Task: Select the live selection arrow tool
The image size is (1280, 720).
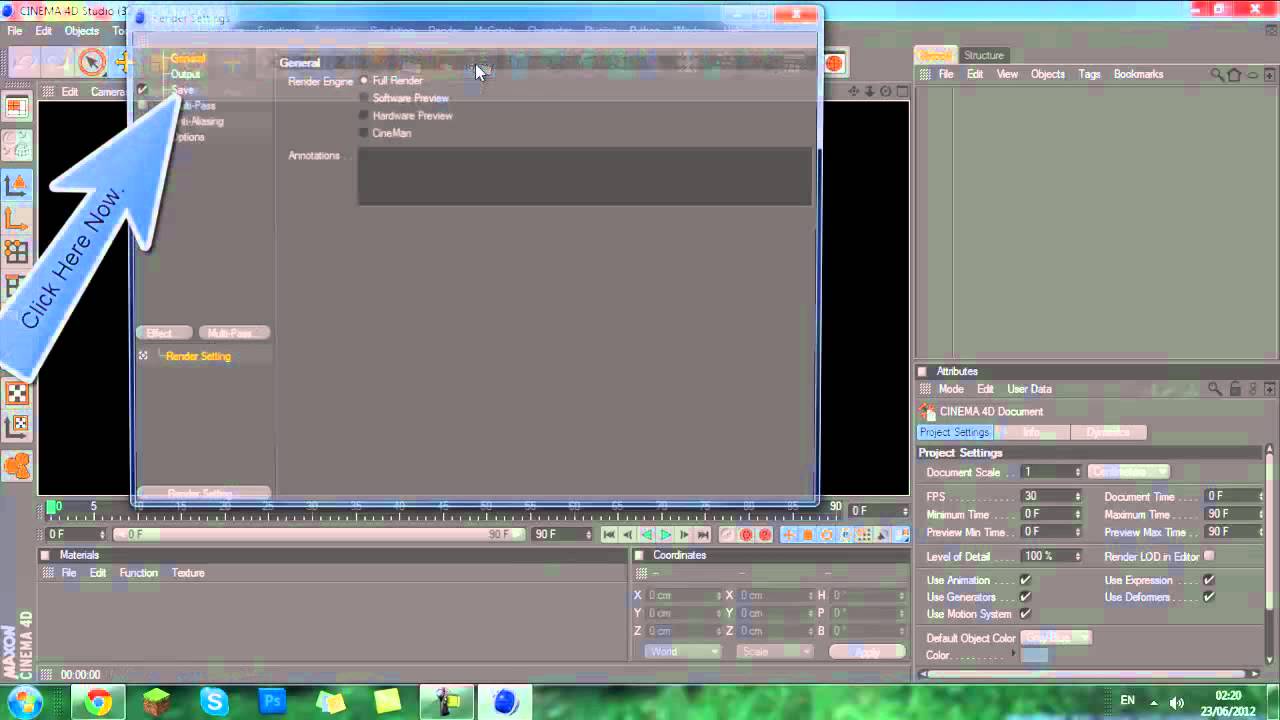Action: (x=92, y=62)
